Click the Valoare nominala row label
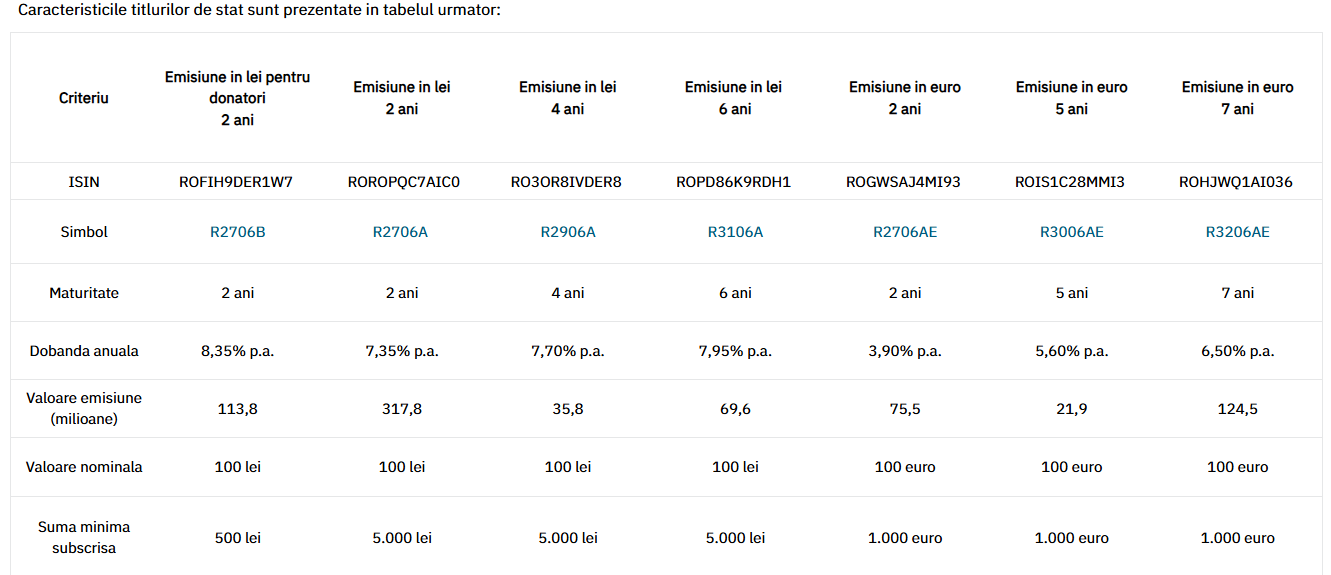 click(x=84, y=467)
